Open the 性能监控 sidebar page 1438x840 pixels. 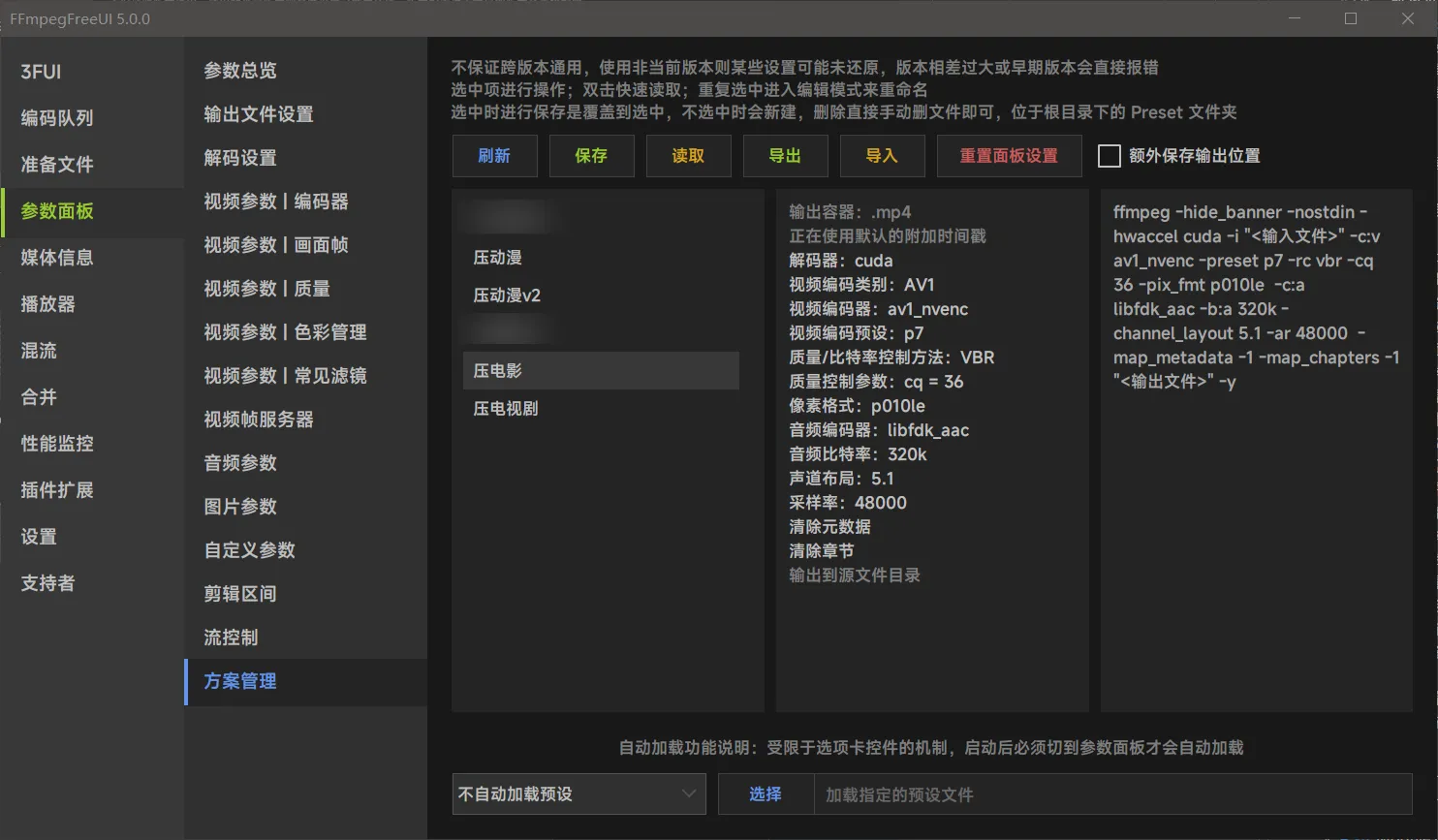coord(57,444)
